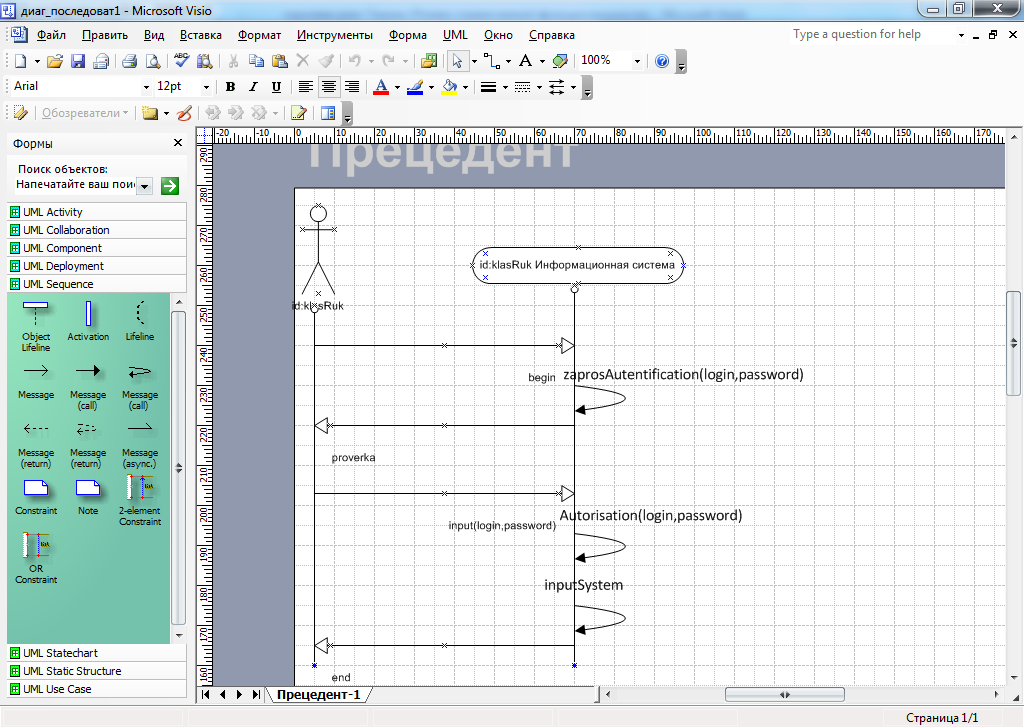
Task: Click the New document icon
Action: pos(20,61)
